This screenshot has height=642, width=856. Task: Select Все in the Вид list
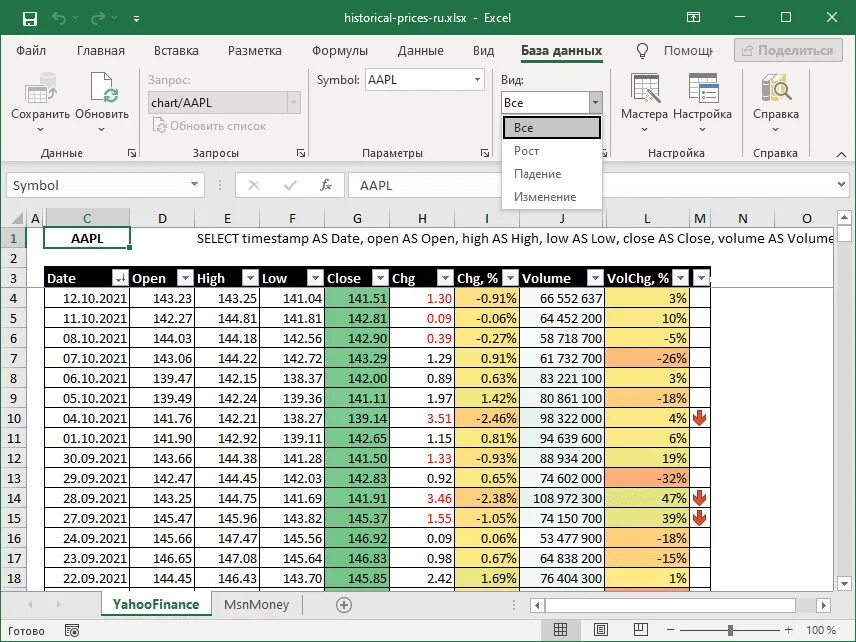click(x=551, y=128)
